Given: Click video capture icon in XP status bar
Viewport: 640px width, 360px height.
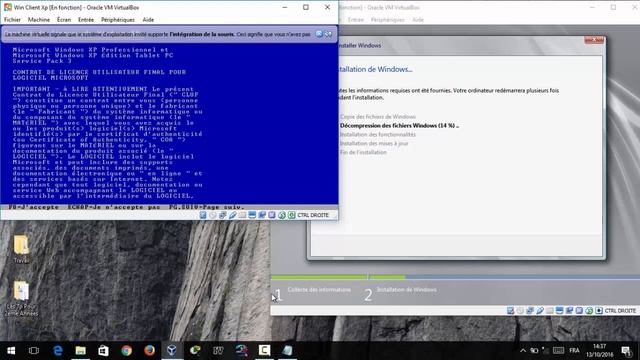Looking at the screenshot, I should pyautogui.click(x=262, y=215).
